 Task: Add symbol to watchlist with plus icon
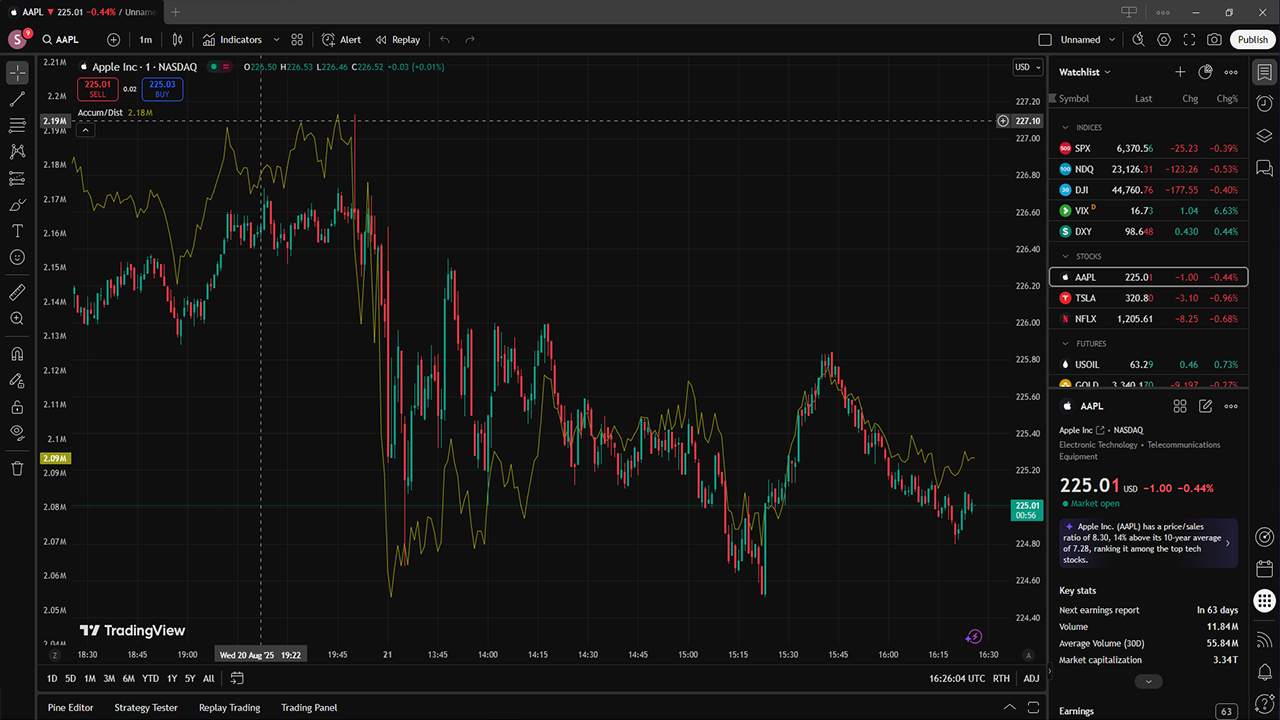pyautogui.click(x=1180, y=72)
